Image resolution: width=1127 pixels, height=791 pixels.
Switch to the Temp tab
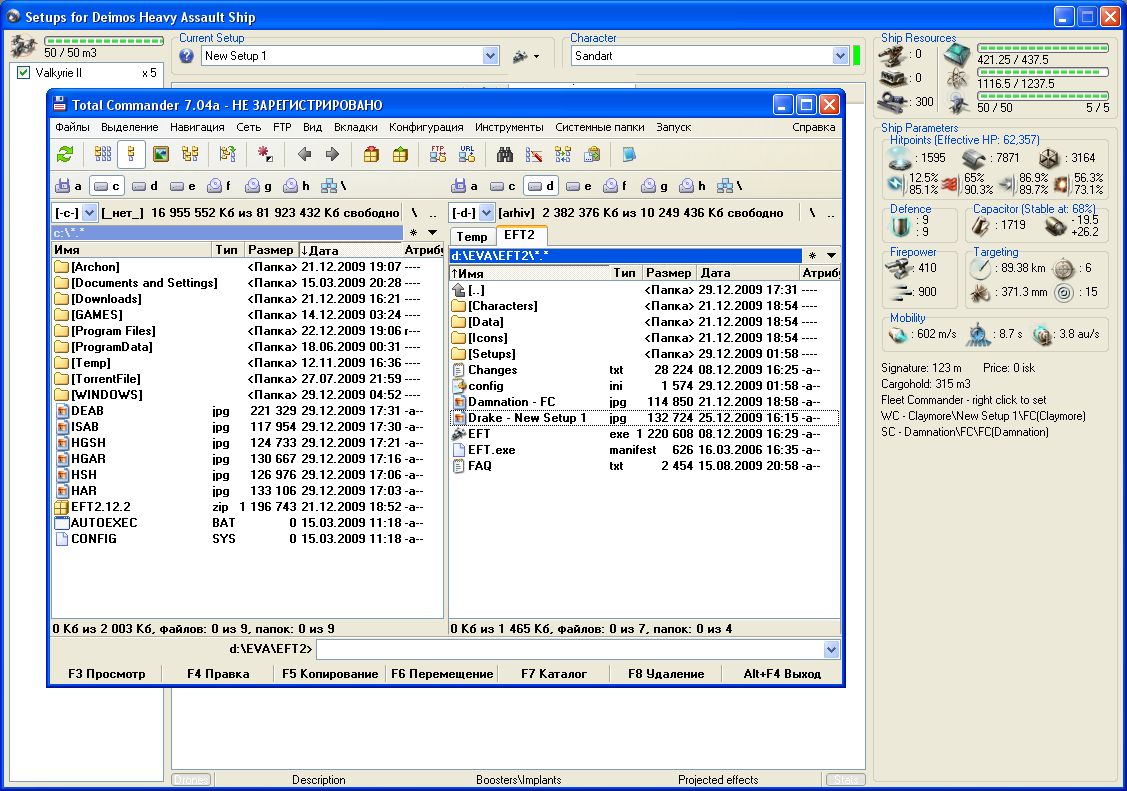[x=472, y=236]
